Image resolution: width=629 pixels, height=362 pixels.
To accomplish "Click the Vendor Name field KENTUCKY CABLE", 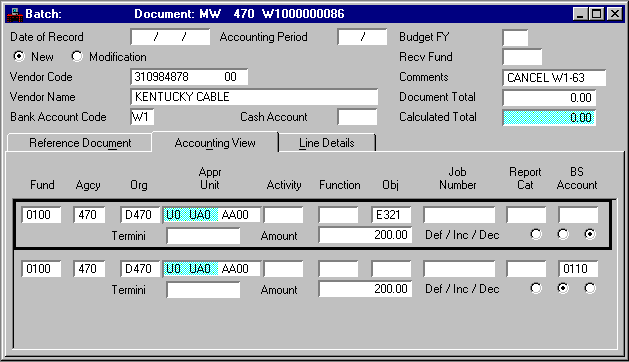I will [x=254, y=97].
